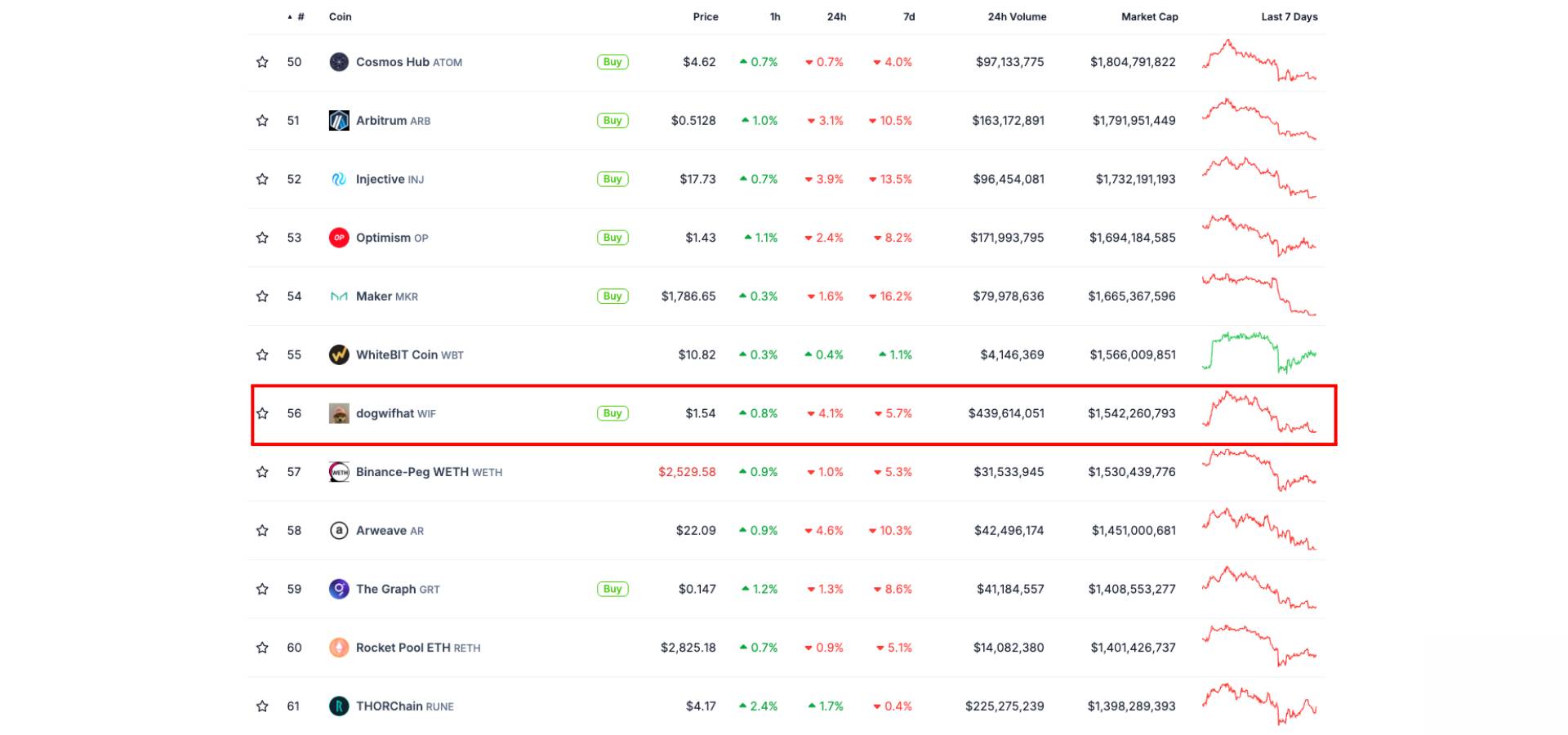Star the THORChain row
This screenshot has width=1568, height=735.
[x=262, y=706]
